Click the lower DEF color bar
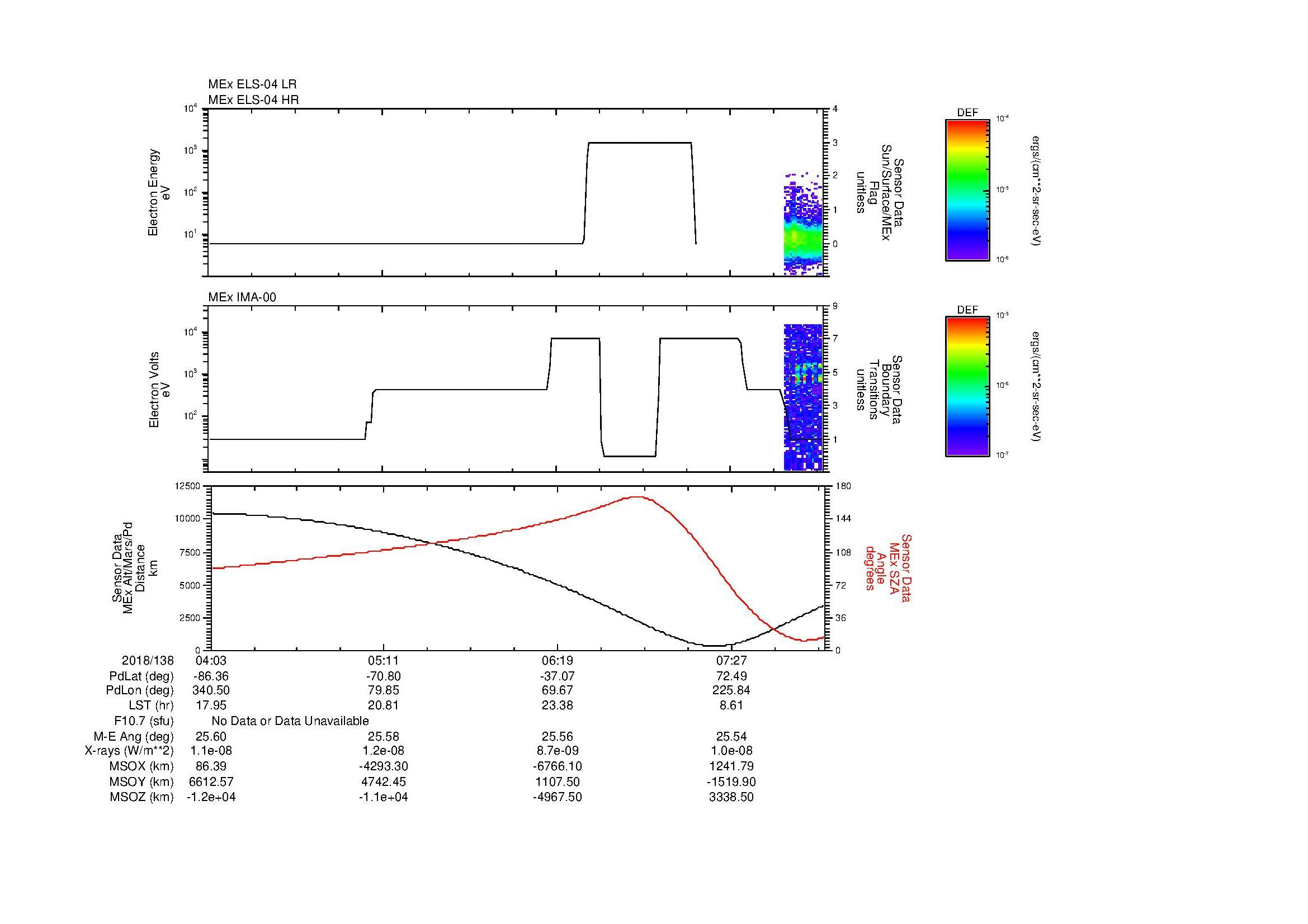Image resolution: width=1308 pixels, height=924 pixels. click(x=967, y=387)
